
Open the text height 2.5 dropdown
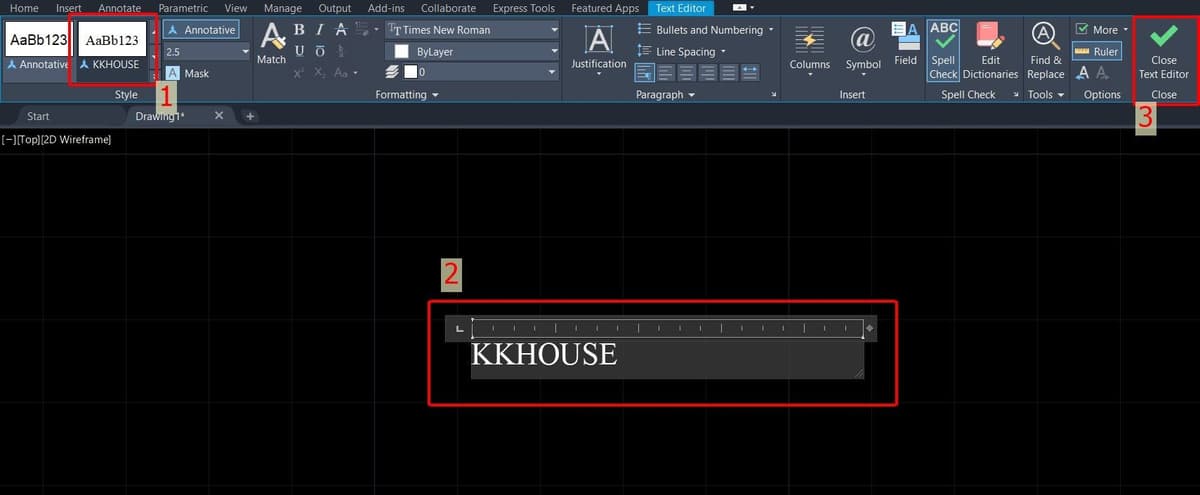tap(206, 51)
